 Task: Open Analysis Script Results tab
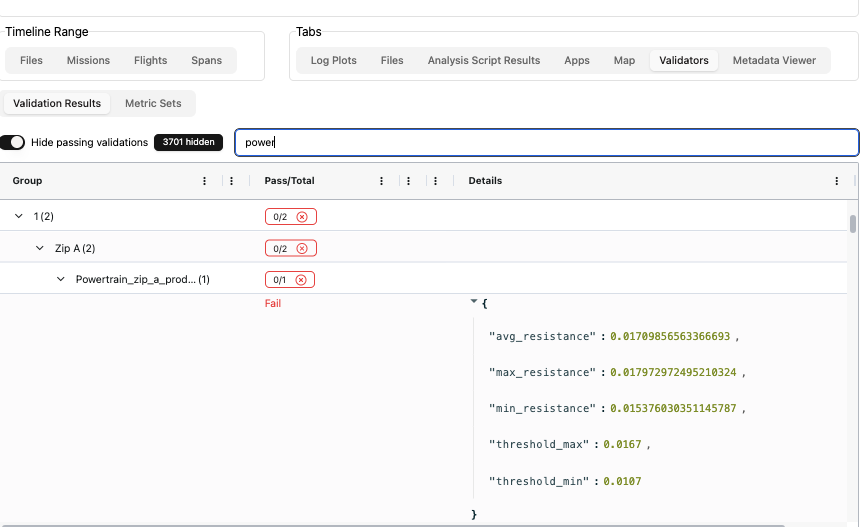click(484, 61)
